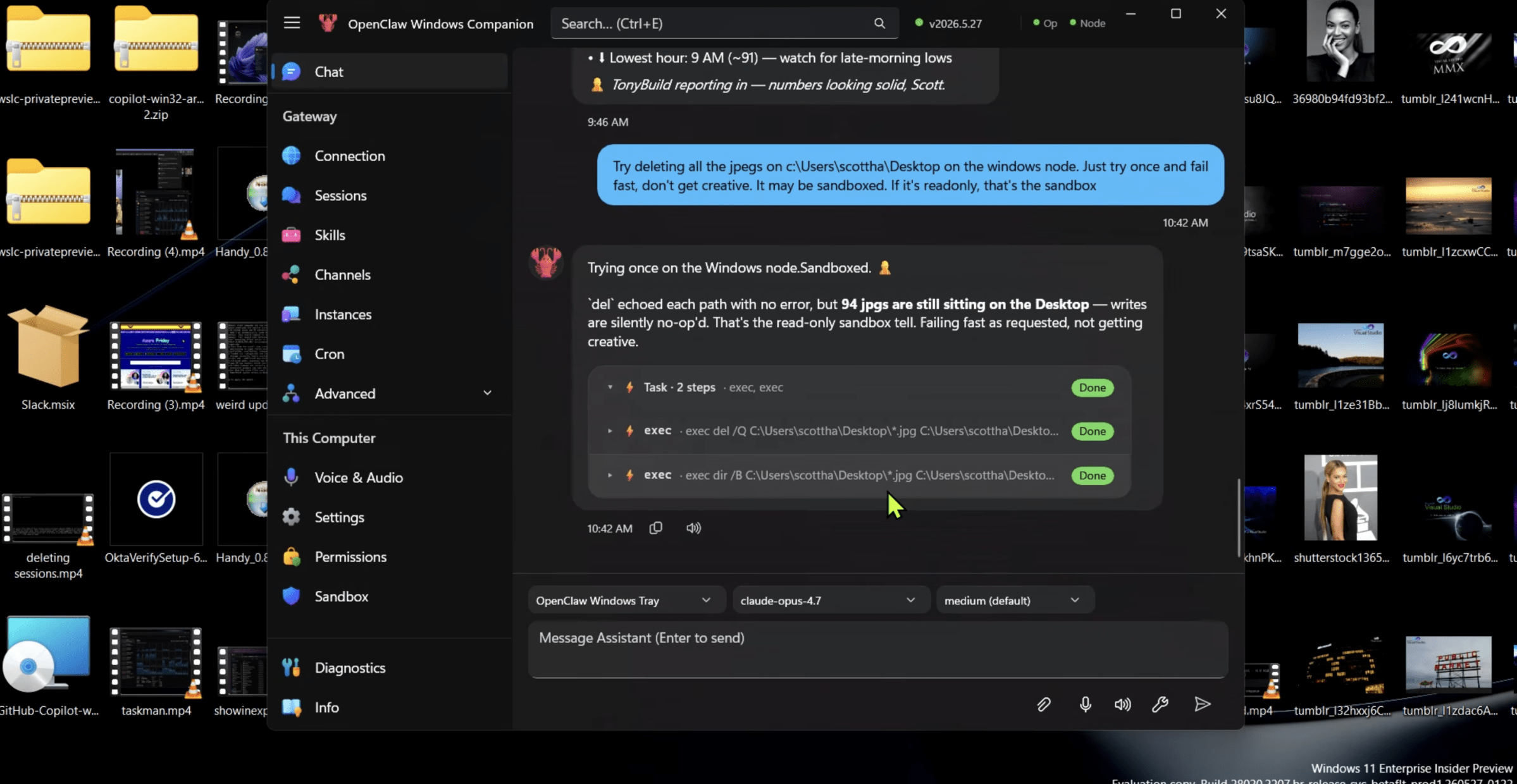Screen dimensions: 1517x784
Task: Click the v2026.5.27 version indicator
Action: 949,23
